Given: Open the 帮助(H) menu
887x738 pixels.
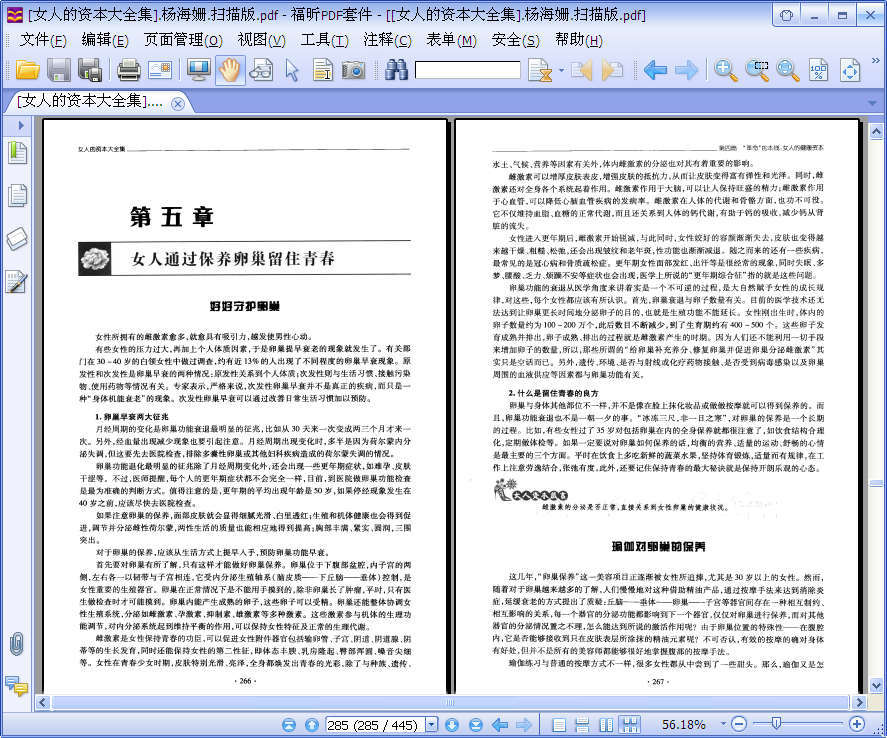Looking at the screenshot, I should coord(578,40).
